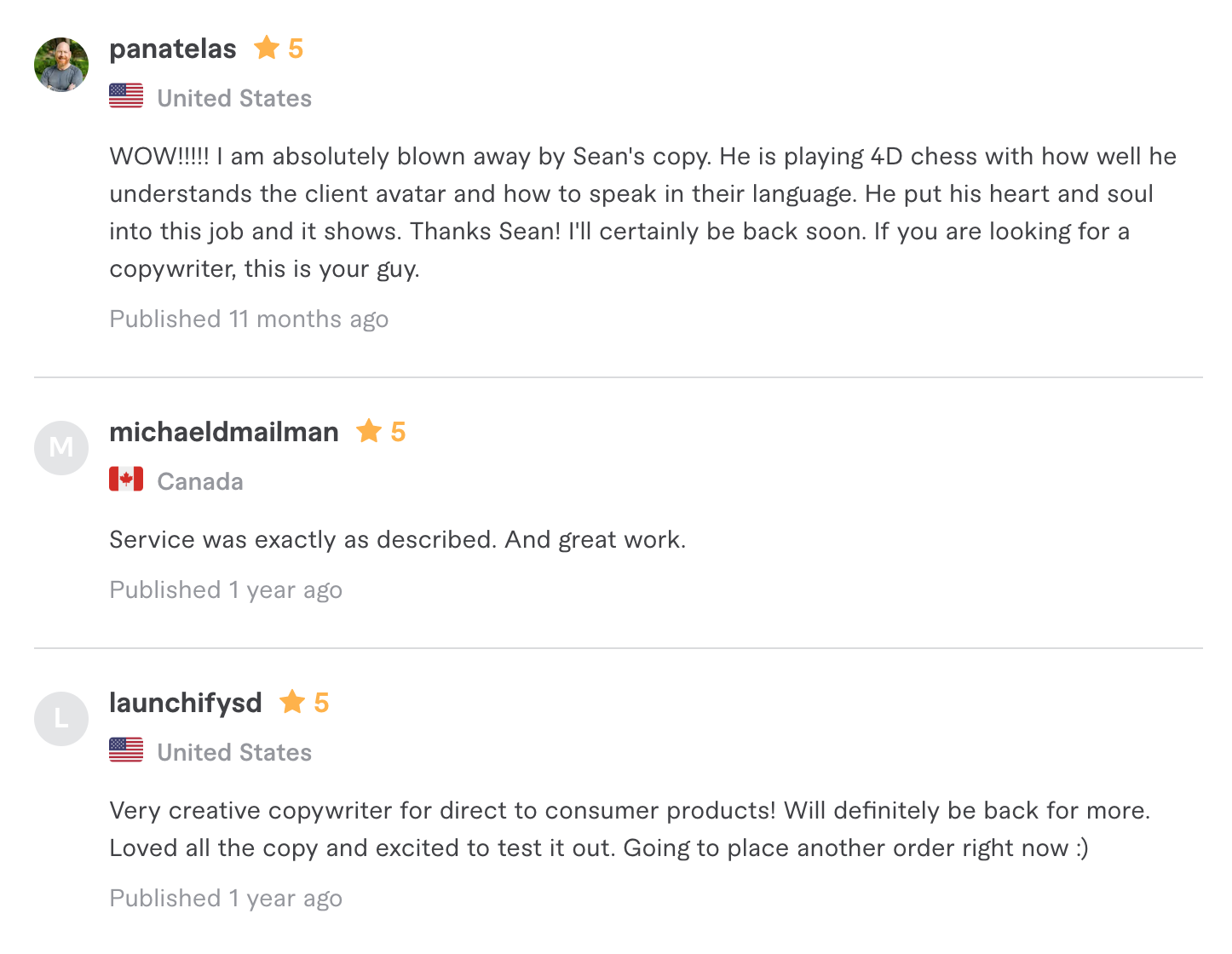
Task: Click the Canada flag icon
Action: pyautogui.click(x=126, y=480)
